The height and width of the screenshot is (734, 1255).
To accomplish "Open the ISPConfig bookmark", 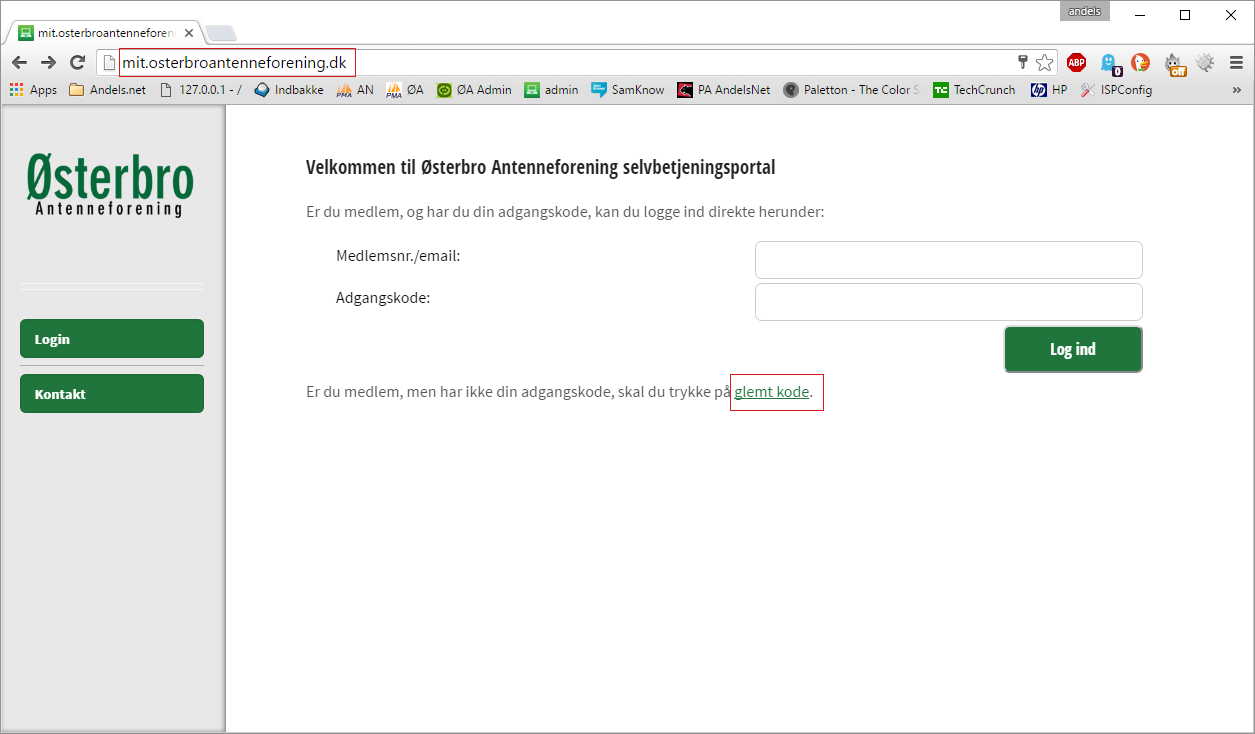I will click(x=1116, y=90).
